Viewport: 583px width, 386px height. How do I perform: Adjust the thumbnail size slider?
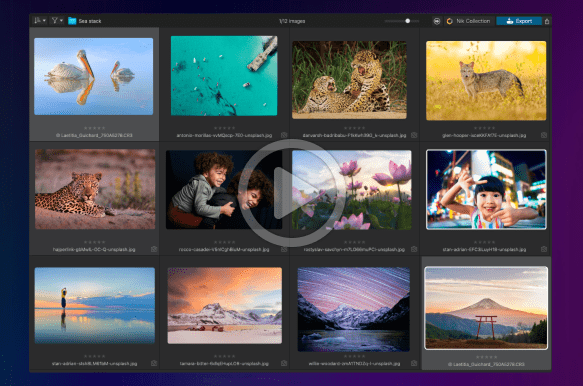coord(402,21)
